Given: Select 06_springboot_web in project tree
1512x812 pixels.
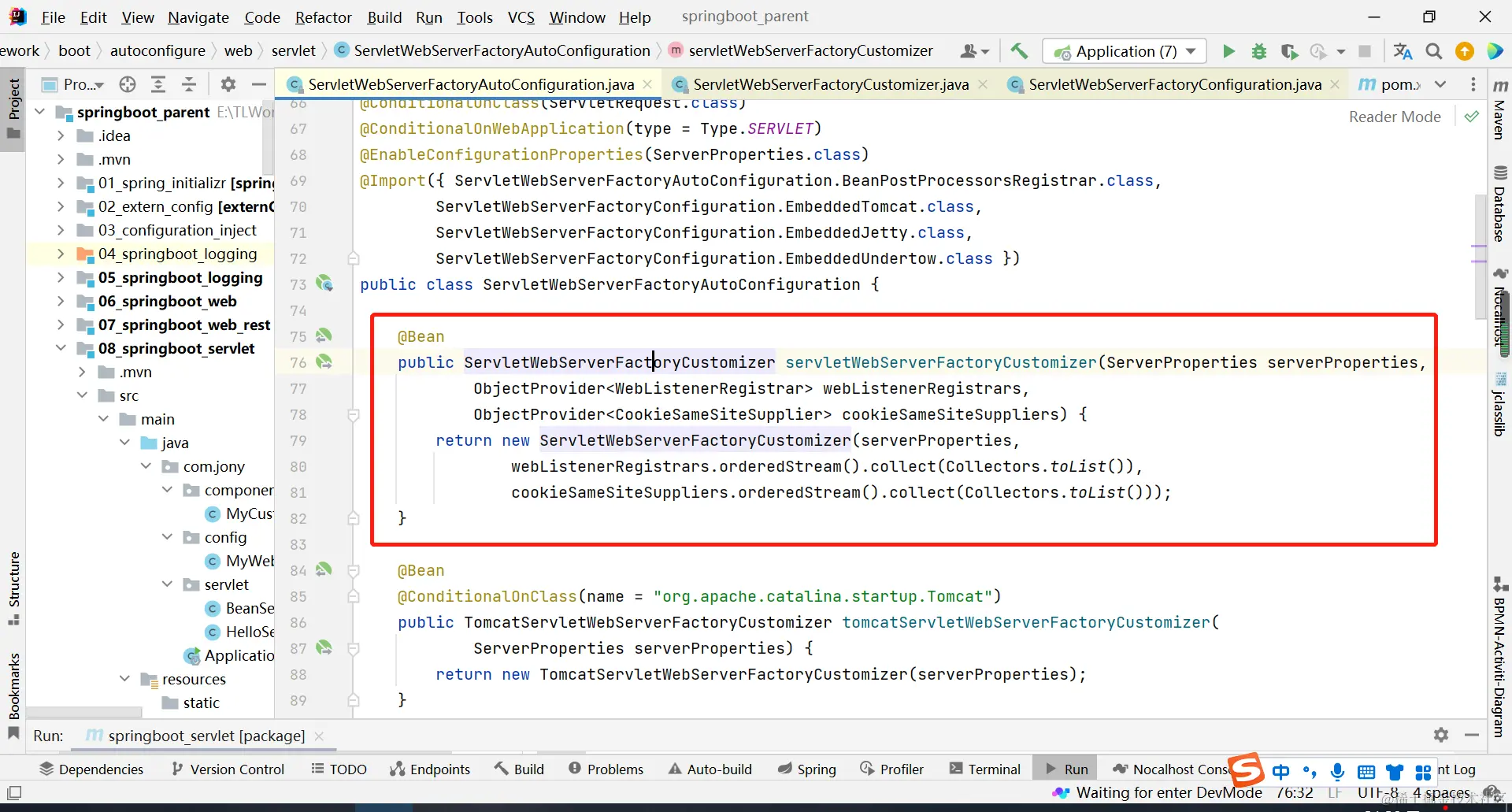Looking at the screenshot, I should coord(167,301).
